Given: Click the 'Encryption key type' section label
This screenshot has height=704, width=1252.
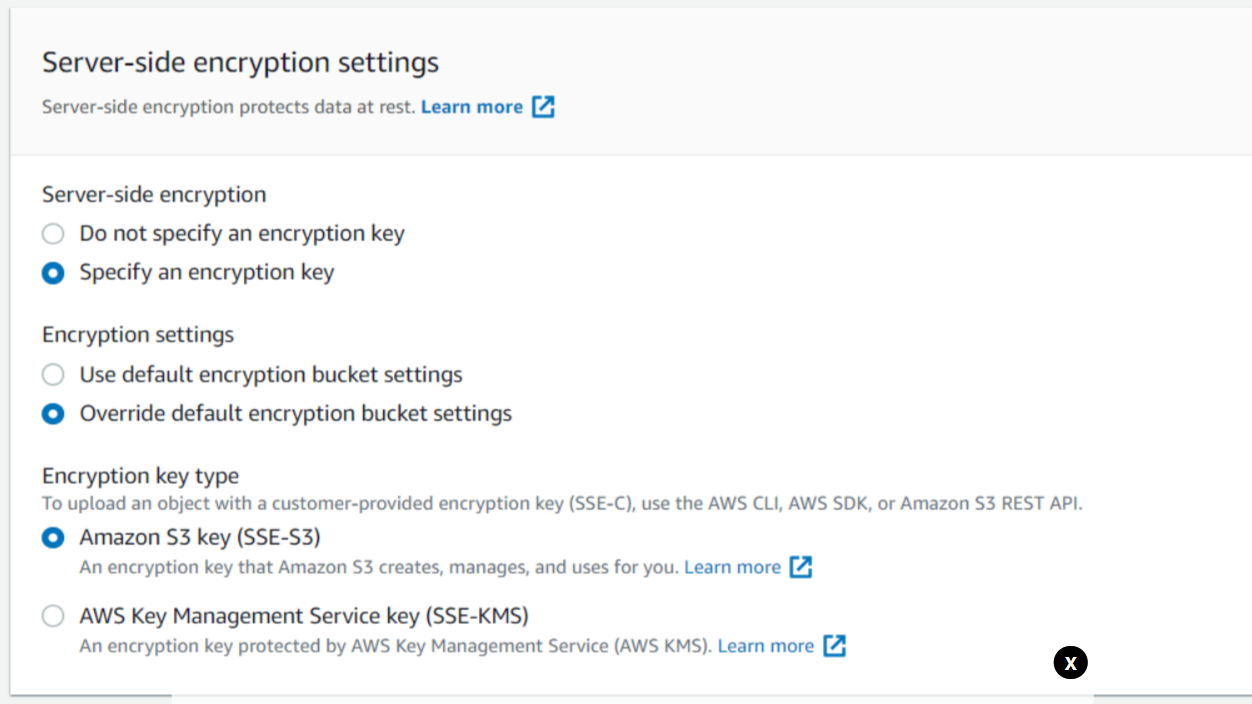Looking at the screenshot, I should coord(140,476).
